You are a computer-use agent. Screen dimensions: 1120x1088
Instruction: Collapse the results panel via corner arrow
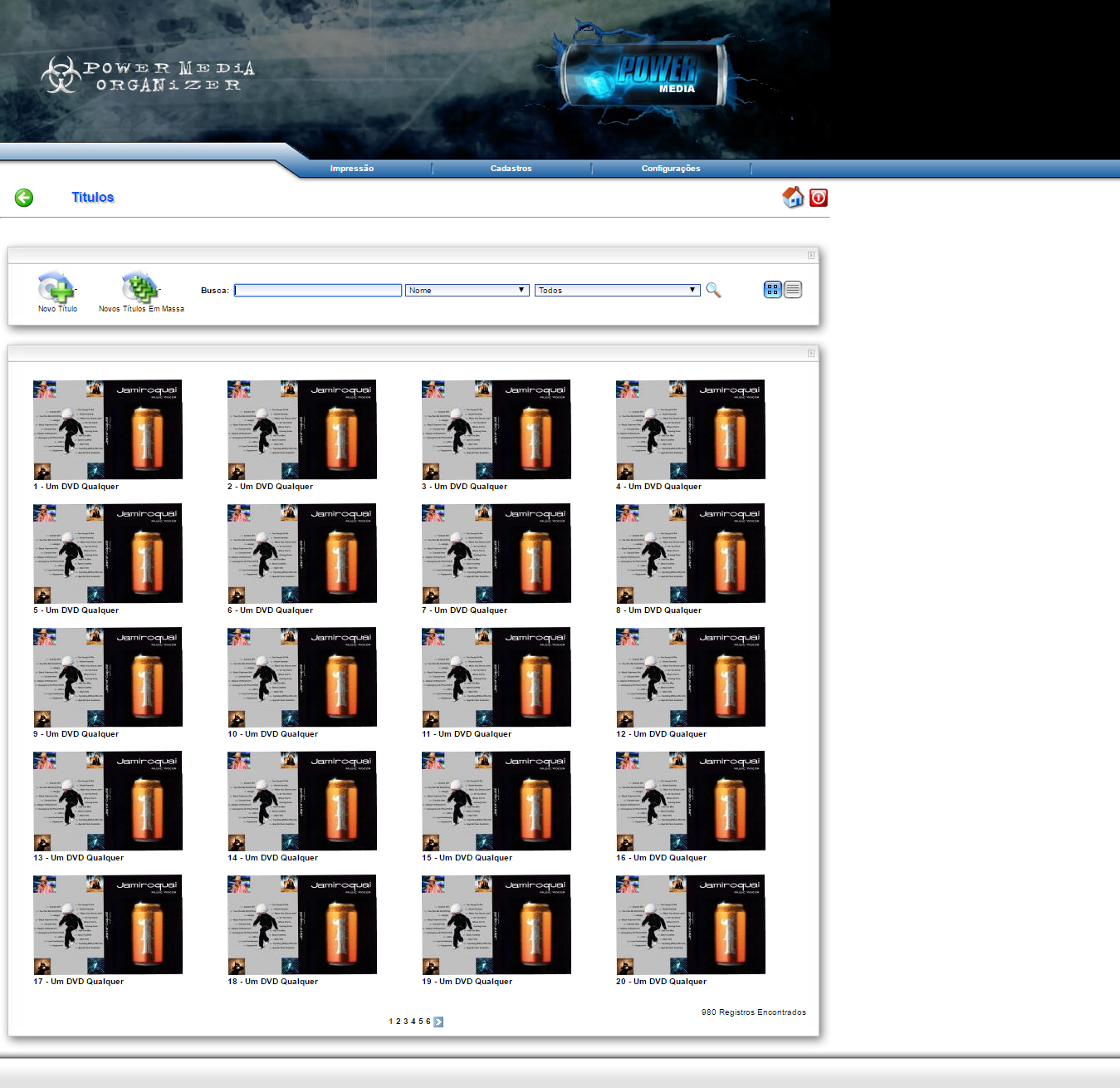(811, 353)
